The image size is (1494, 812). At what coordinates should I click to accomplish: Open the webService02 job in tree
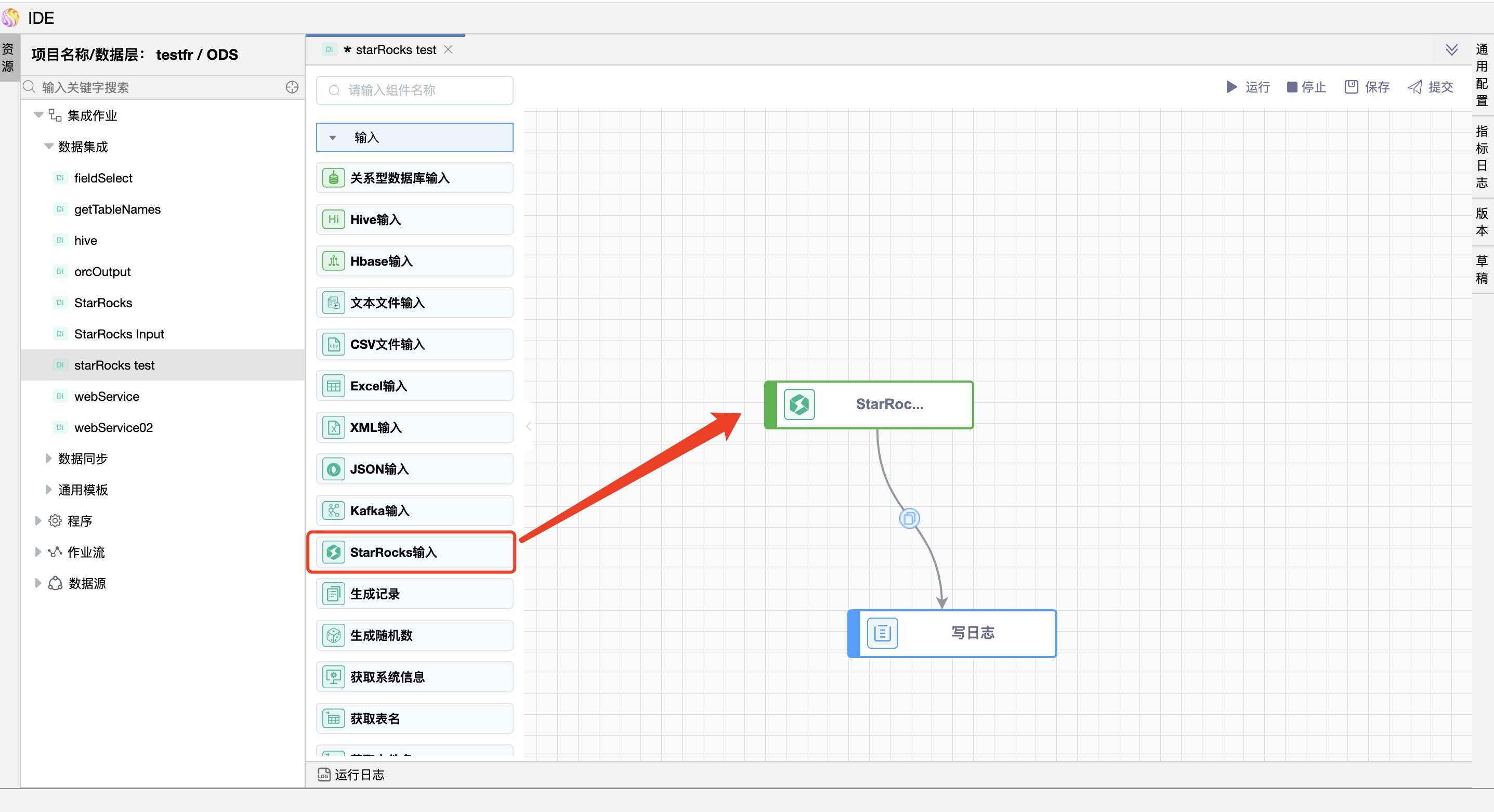pyautogui.click(x=113, y=427)
